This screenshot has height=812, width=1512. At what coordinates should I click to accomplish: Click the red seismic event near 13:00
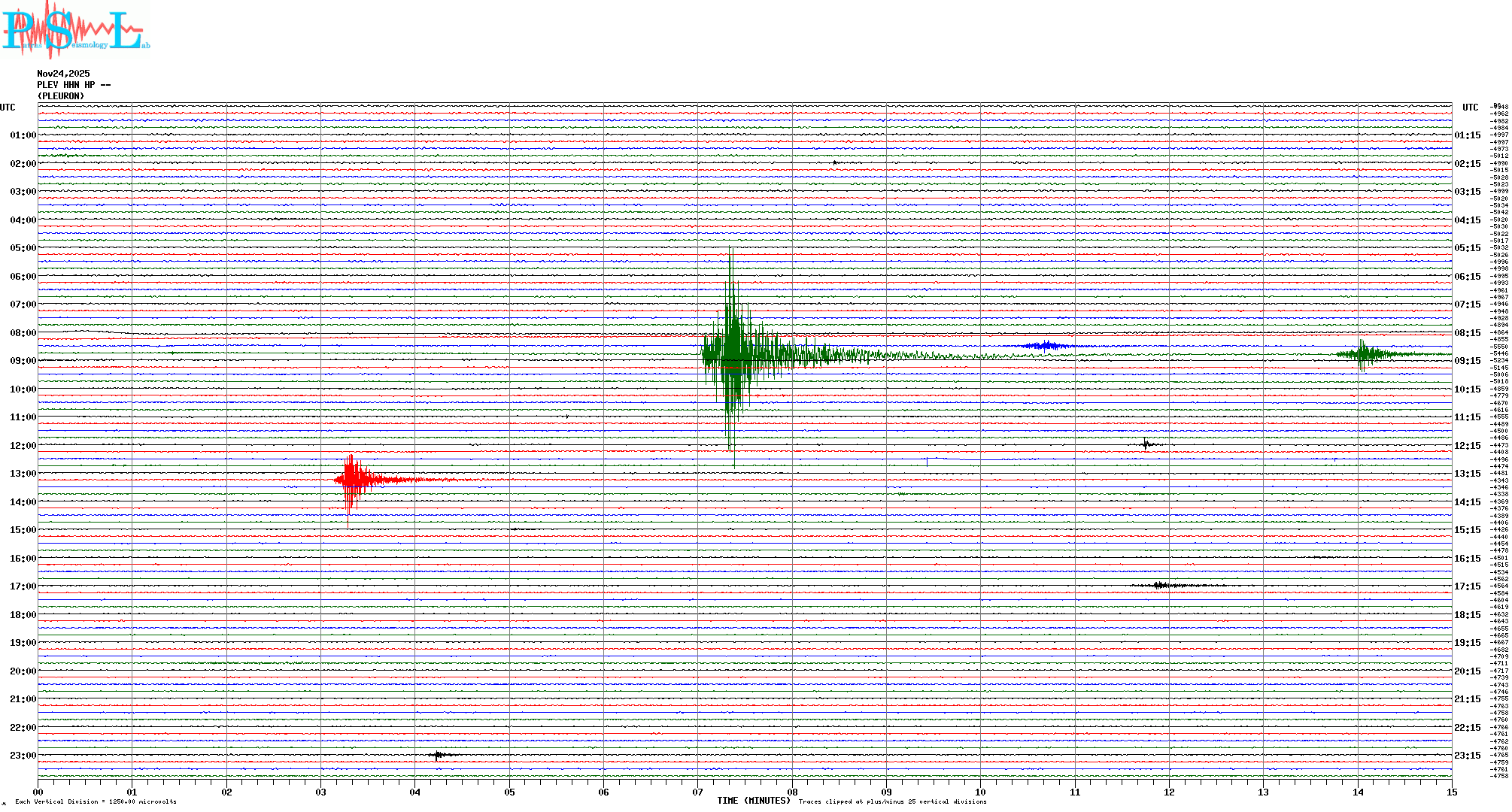352,480
